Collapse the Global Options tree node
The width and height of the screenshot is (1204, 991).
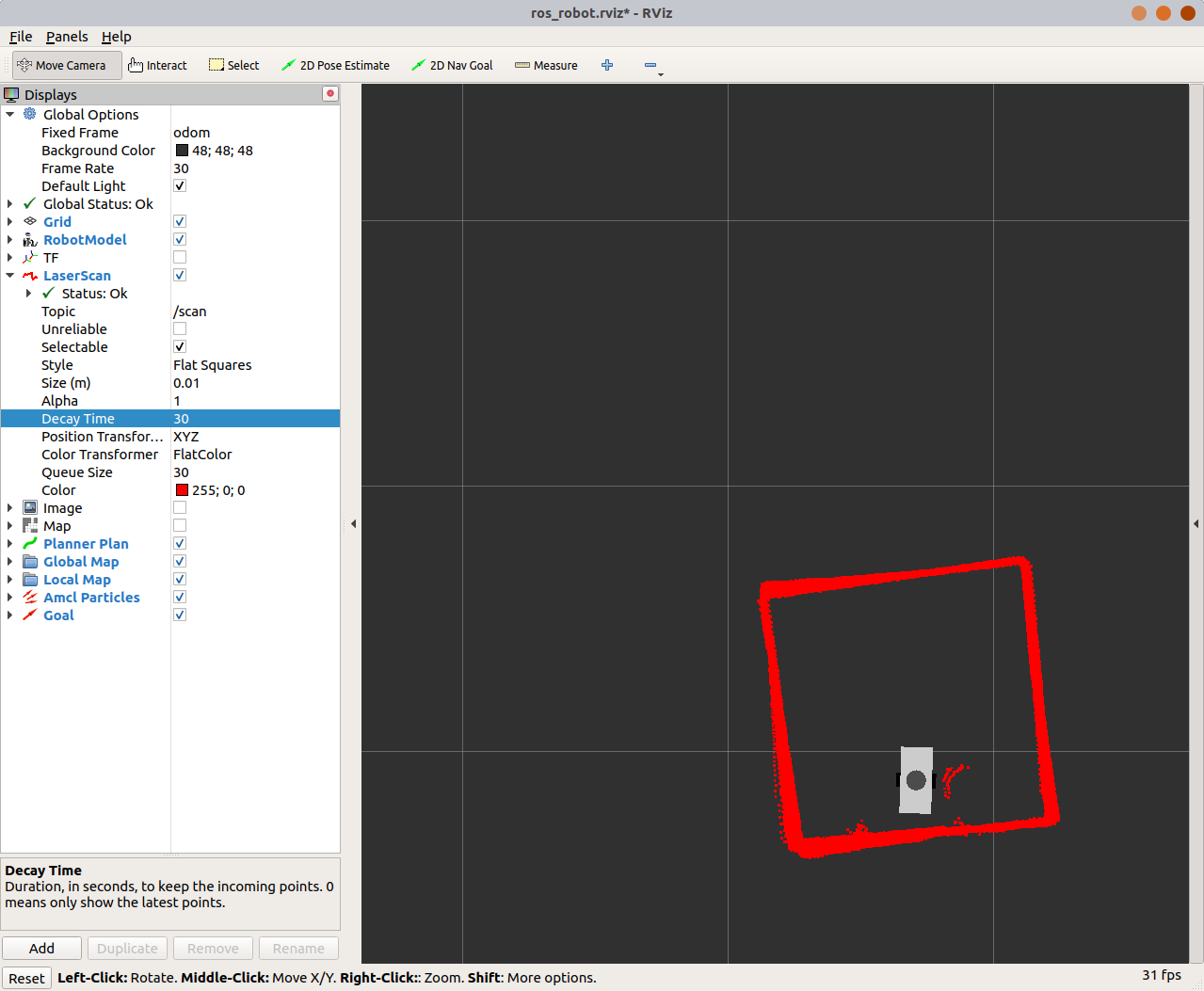(x=10, y=114)
